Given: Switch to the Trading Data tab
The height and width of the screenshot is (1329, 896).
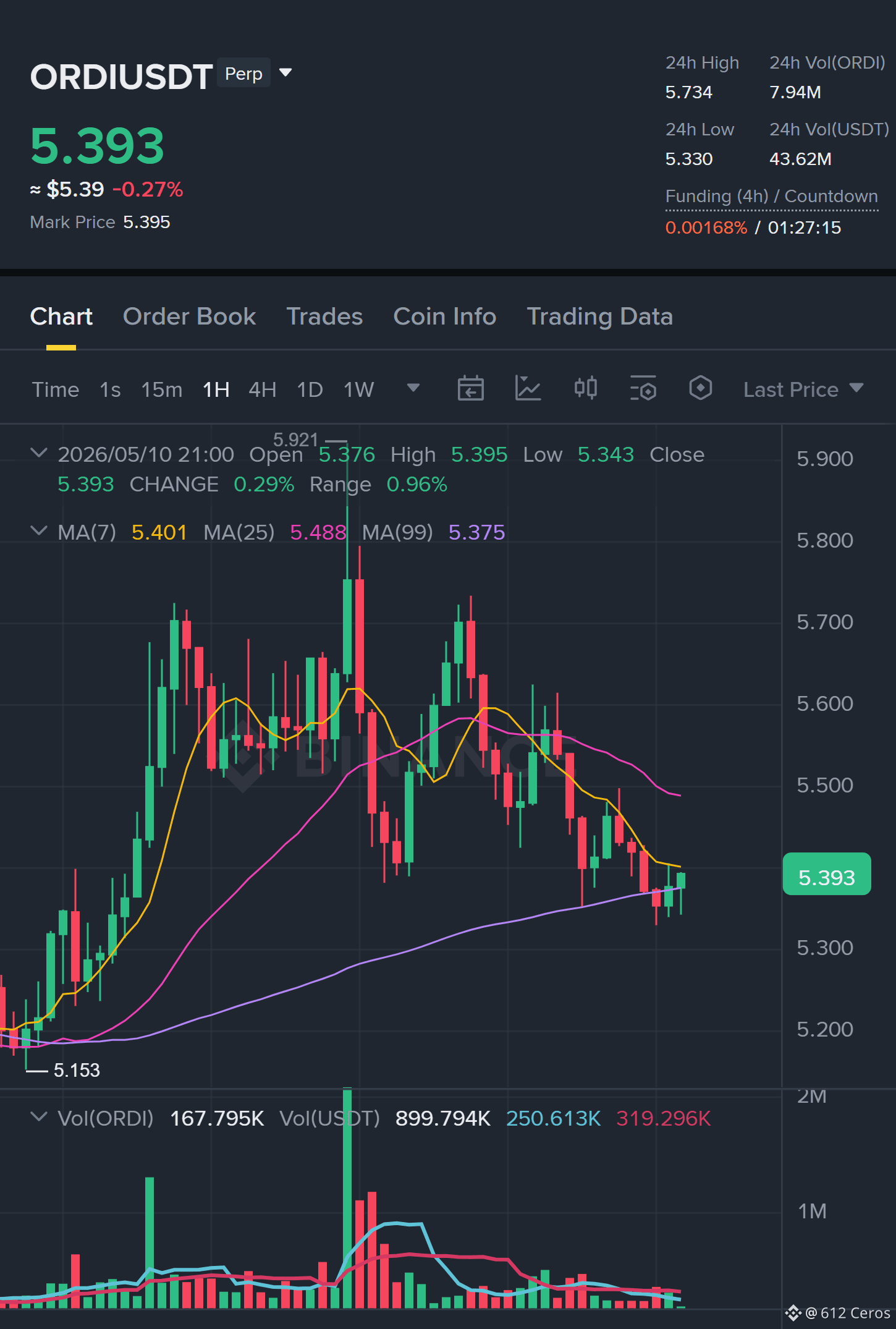Looking at the screenshot, I should click(x=599, y=316).
